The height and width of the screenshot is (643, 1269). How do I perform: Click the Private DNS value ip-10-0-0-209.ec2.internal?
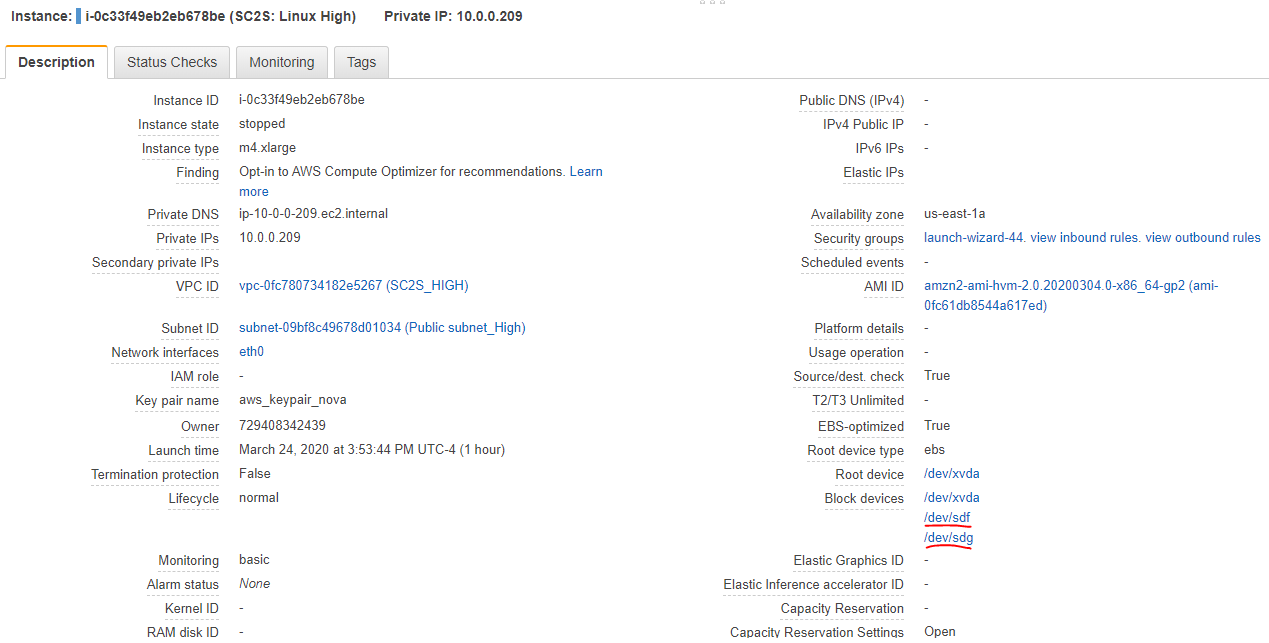pos(313,214)
